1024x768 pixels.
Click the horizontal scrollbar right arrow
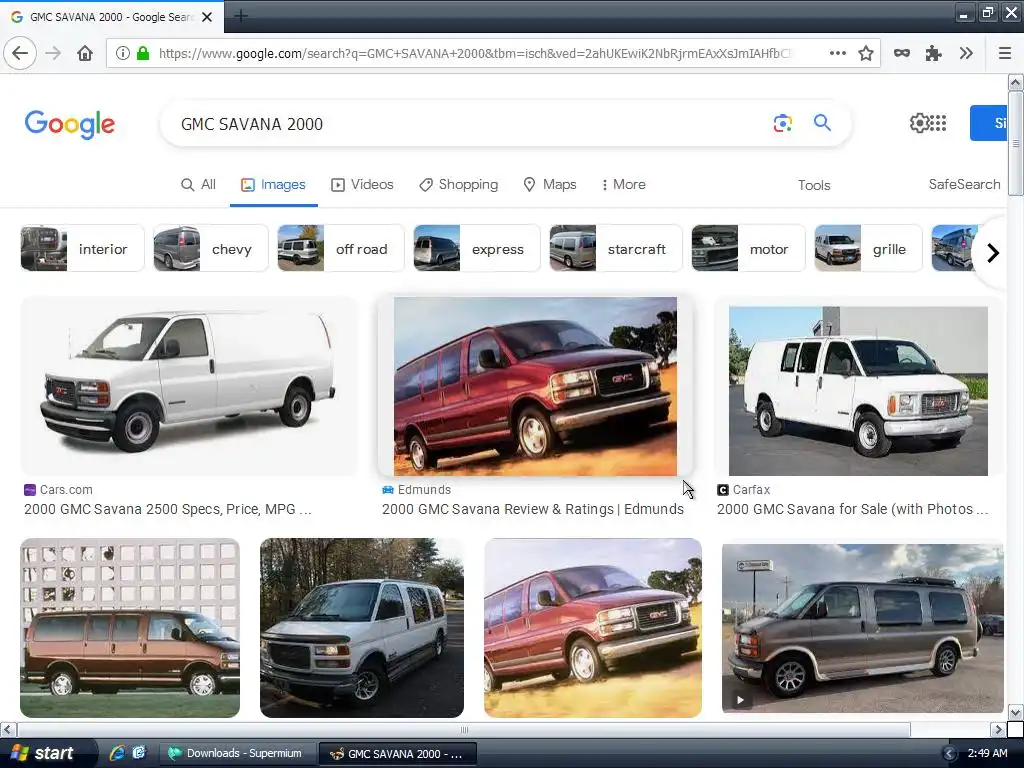998,729
